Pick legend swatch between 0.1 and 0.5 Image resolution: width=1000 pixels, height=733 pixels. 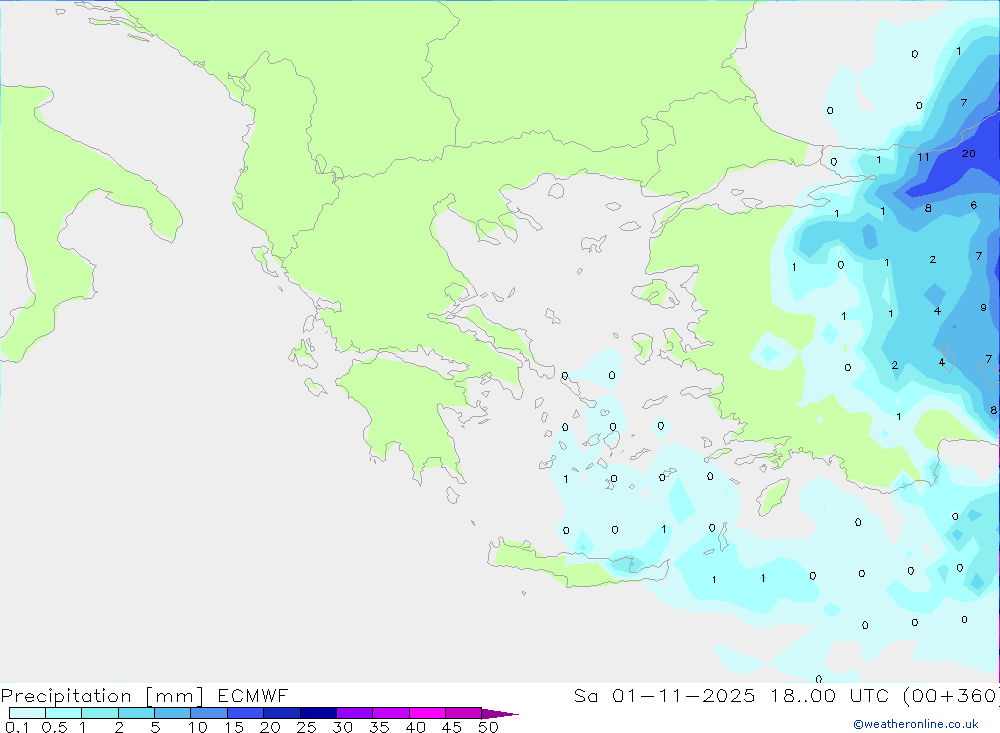coord(27,713)
